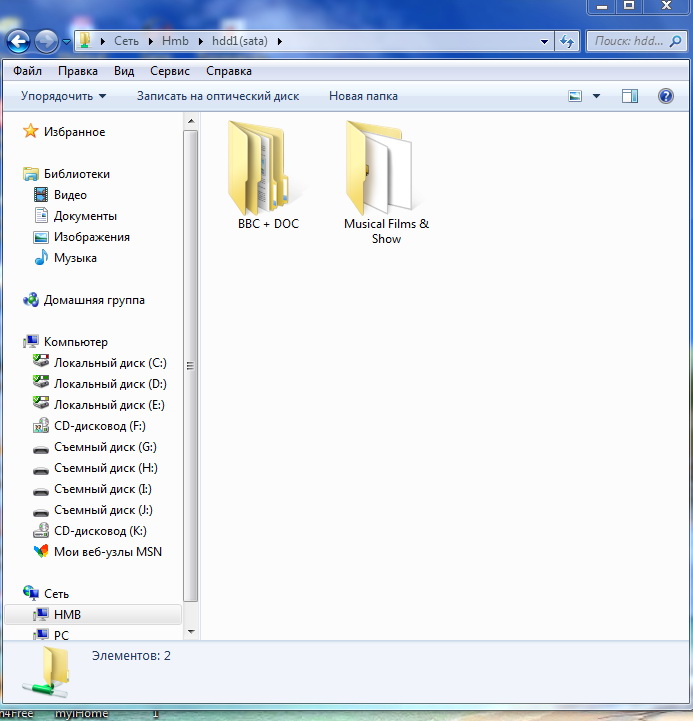Screen dimensions: 693x721
Task: Open the Musical Films & Show folder
Action: click(x=386, y=183)
